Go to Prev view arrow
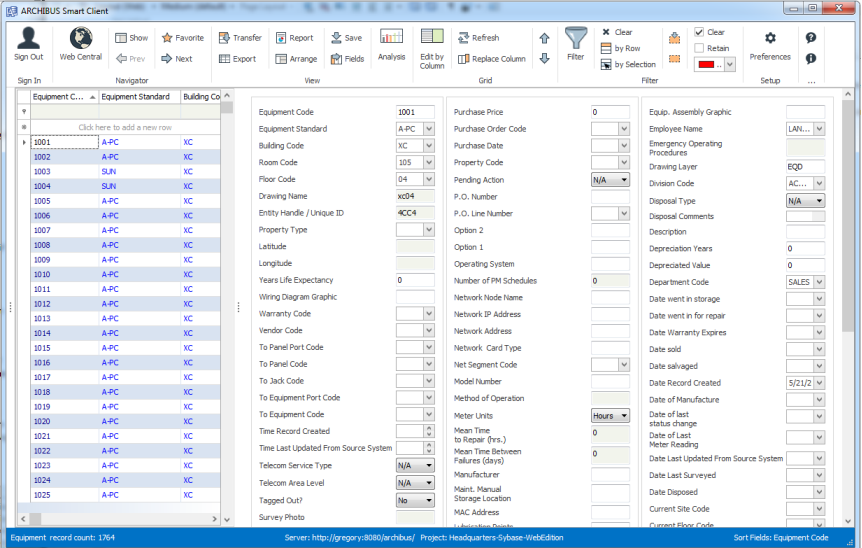Image resolution: width=862 pixels, height=548 pixels. pyautogui.click(x=130, y=58)
